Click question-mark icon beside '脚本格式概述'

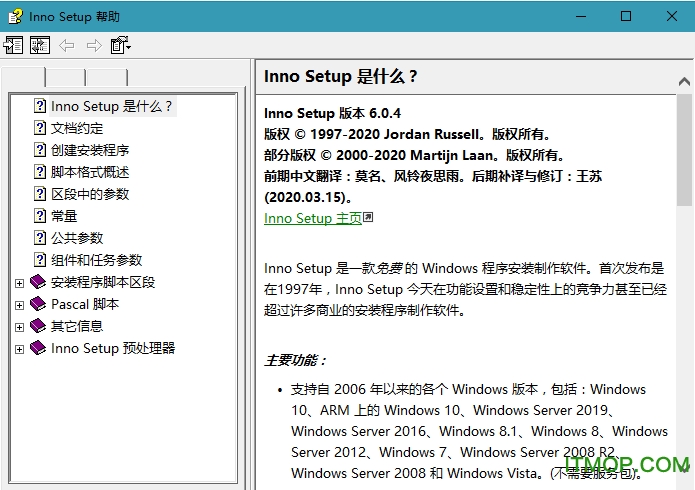(x=40, y=172)
